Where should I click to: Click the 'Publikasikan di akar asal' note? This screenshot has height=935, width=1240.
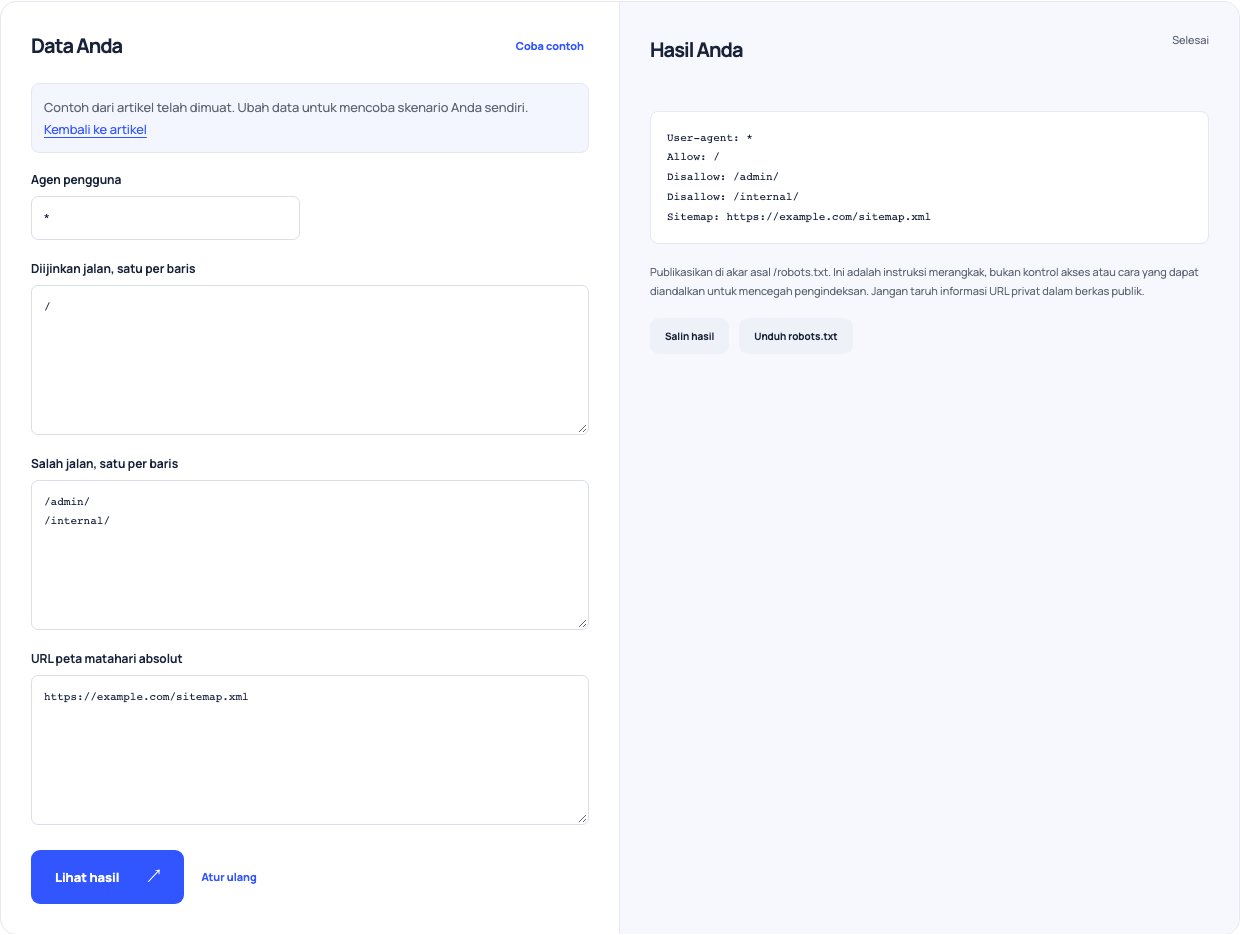(x=924, y=282)
